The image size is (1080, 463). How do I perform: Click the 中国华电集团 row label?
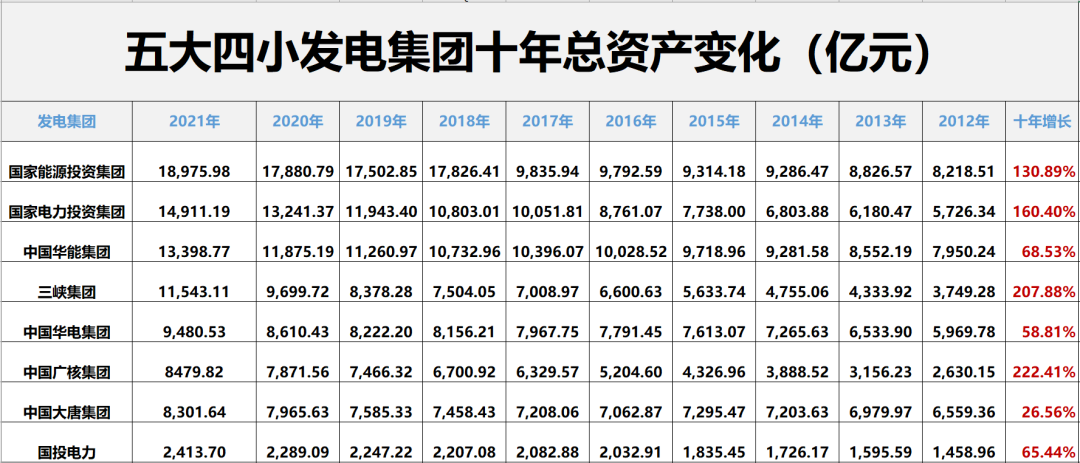point(66,332)
